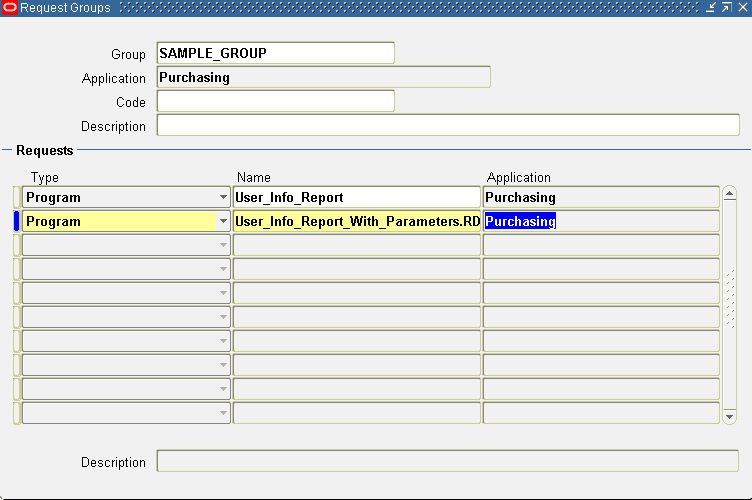
Task: Open Type dropdown in third requests row
Action: pos(223,245)
